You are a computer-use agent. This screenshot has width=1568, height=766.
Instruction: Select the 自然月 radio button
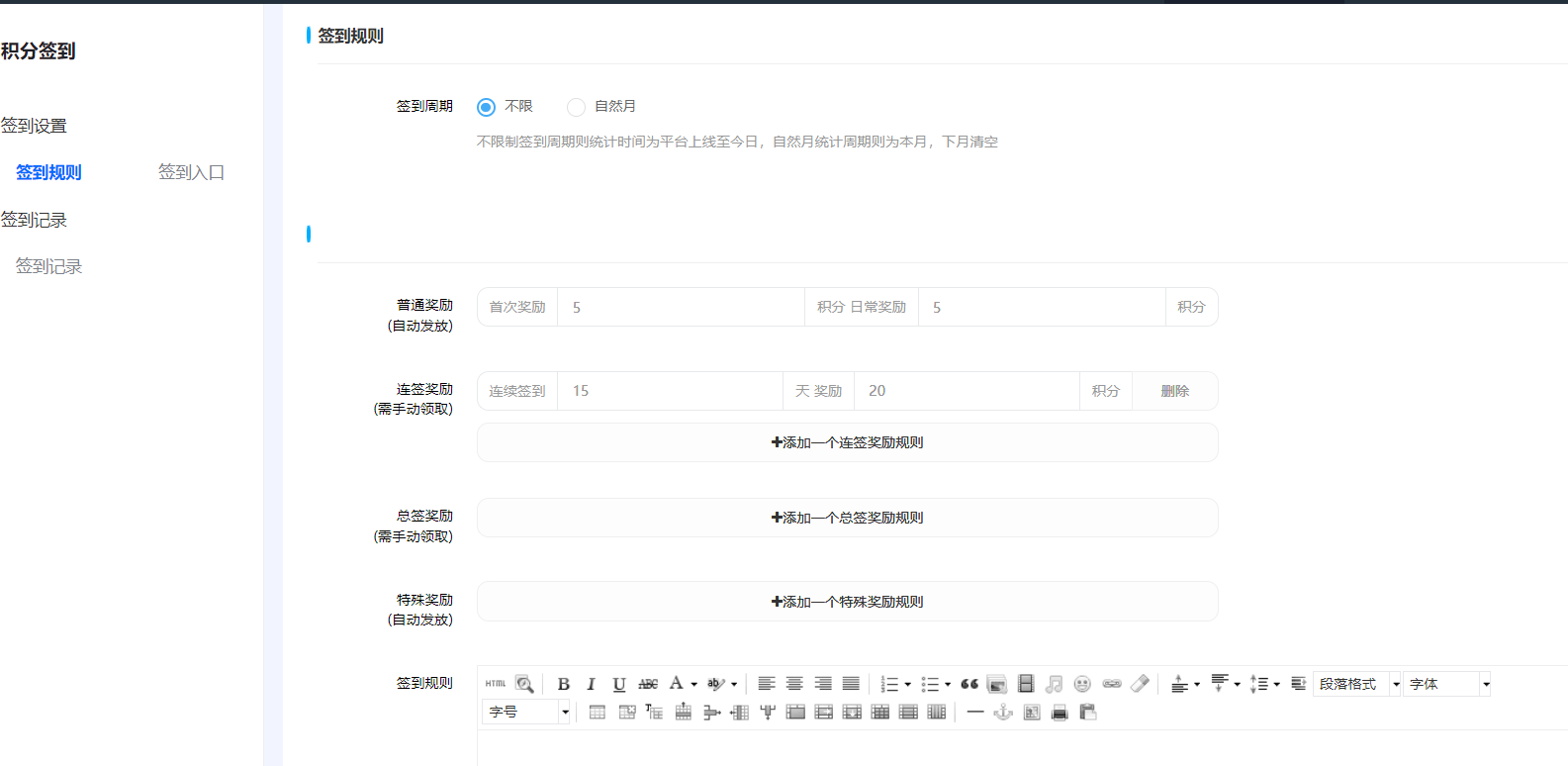click(x=576, y=107)
